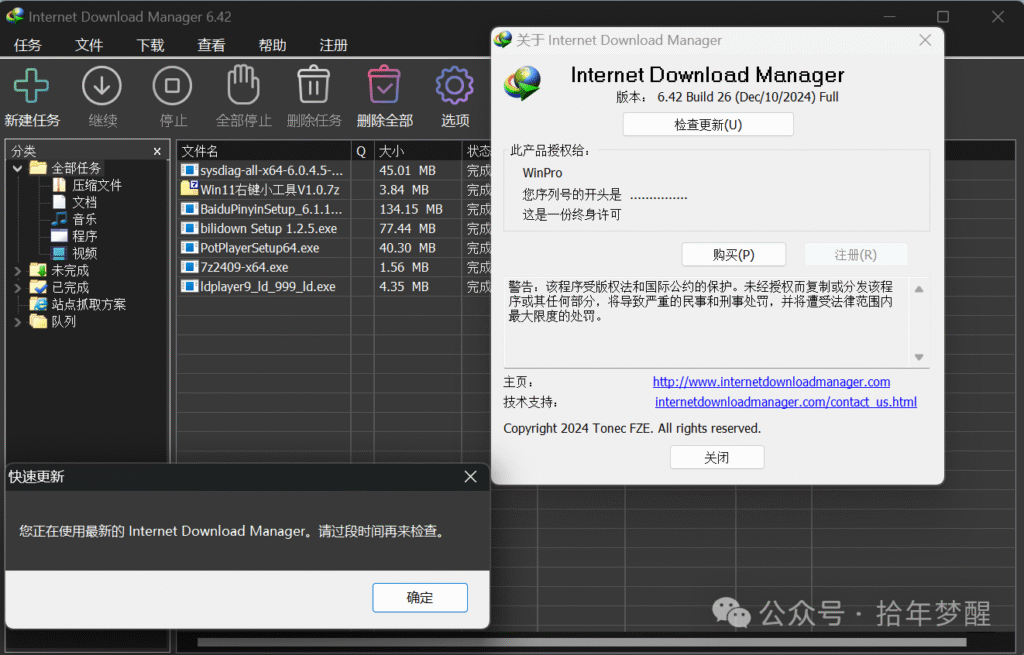Open the 下载 menu

(150, 45)
